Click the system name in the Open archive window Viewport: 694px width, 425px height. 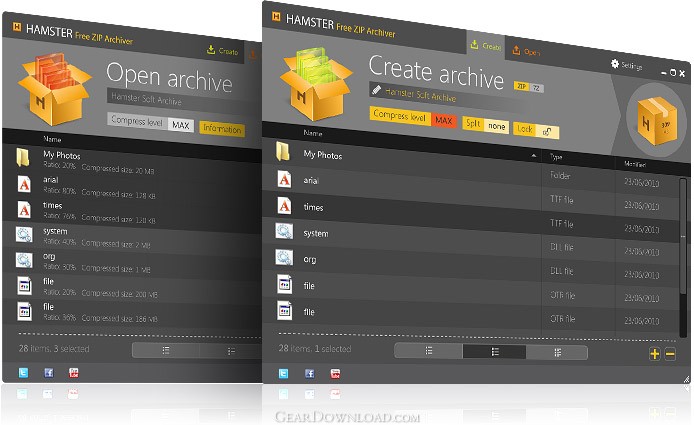pyautogui.click(x=55, y=231)
